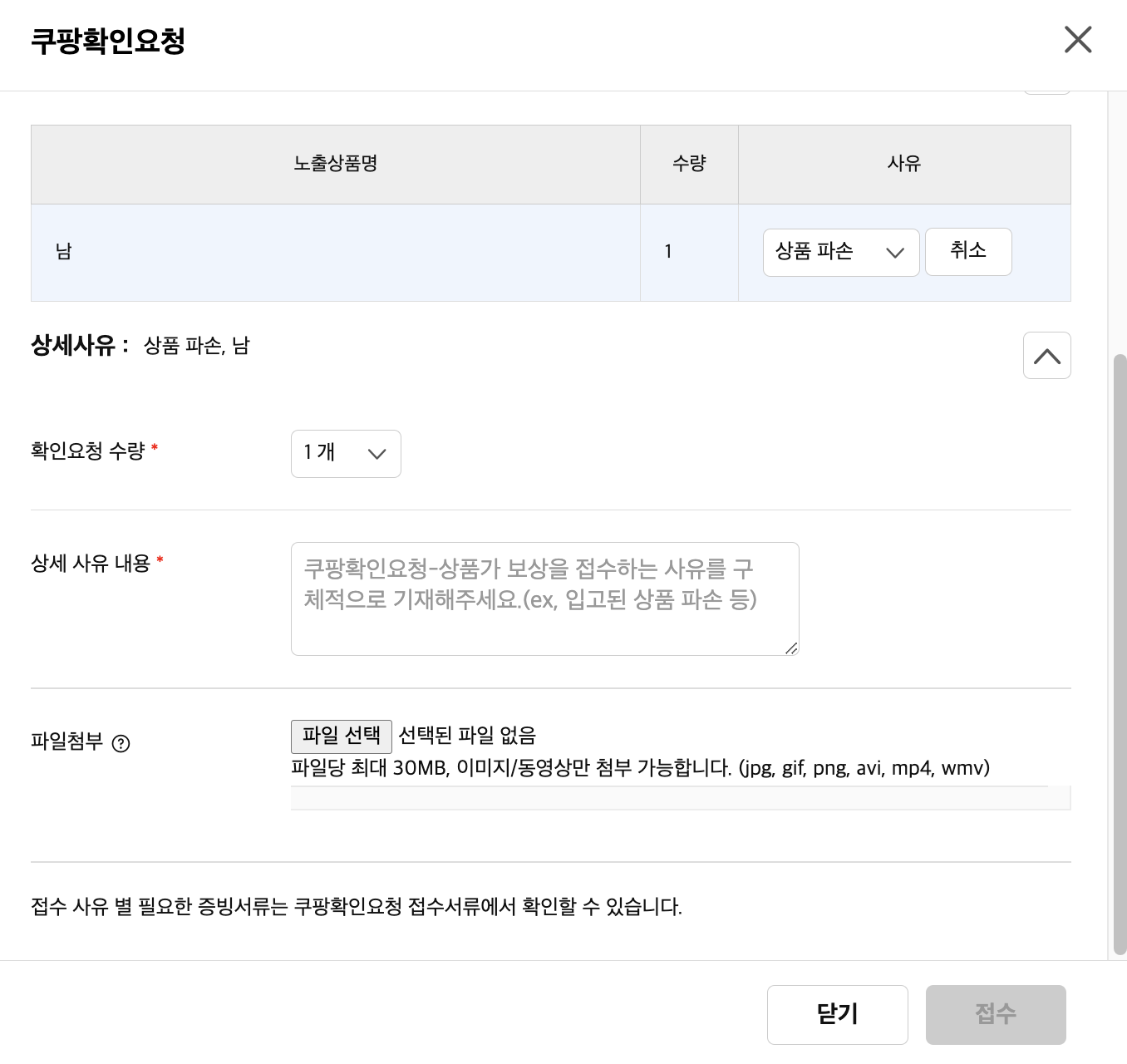Viewport: 1127px width, 1064px height.
Task: Focus the 상세 사유 내용 text area
Action: coord(544,598)
